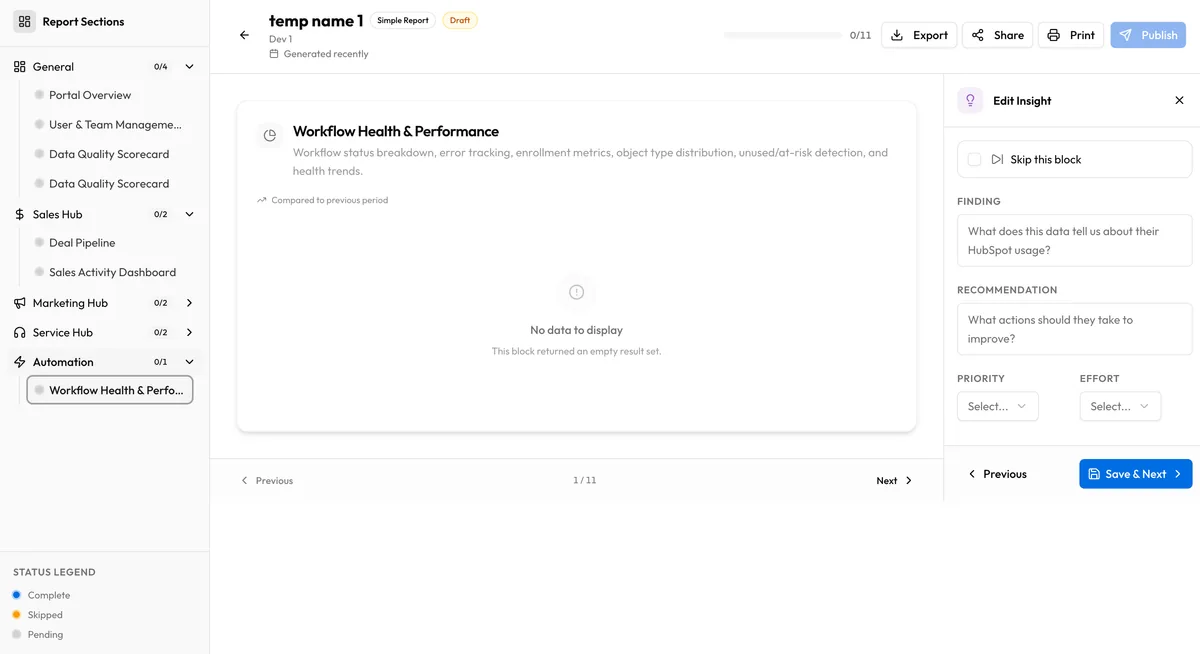This screenshot has width=1200, height=654.
Task: Open the Priority Select dropdown
Action: click(997, 406)
